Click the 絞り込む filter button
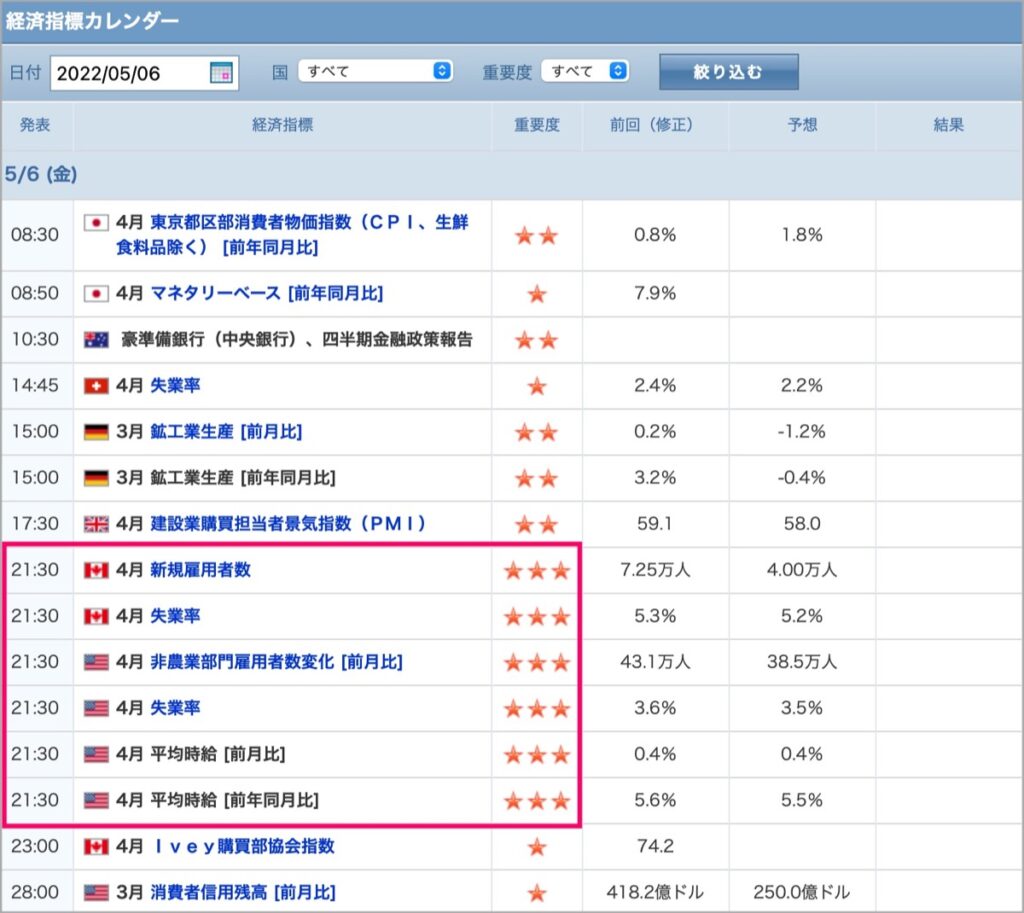 pos(729,72)
